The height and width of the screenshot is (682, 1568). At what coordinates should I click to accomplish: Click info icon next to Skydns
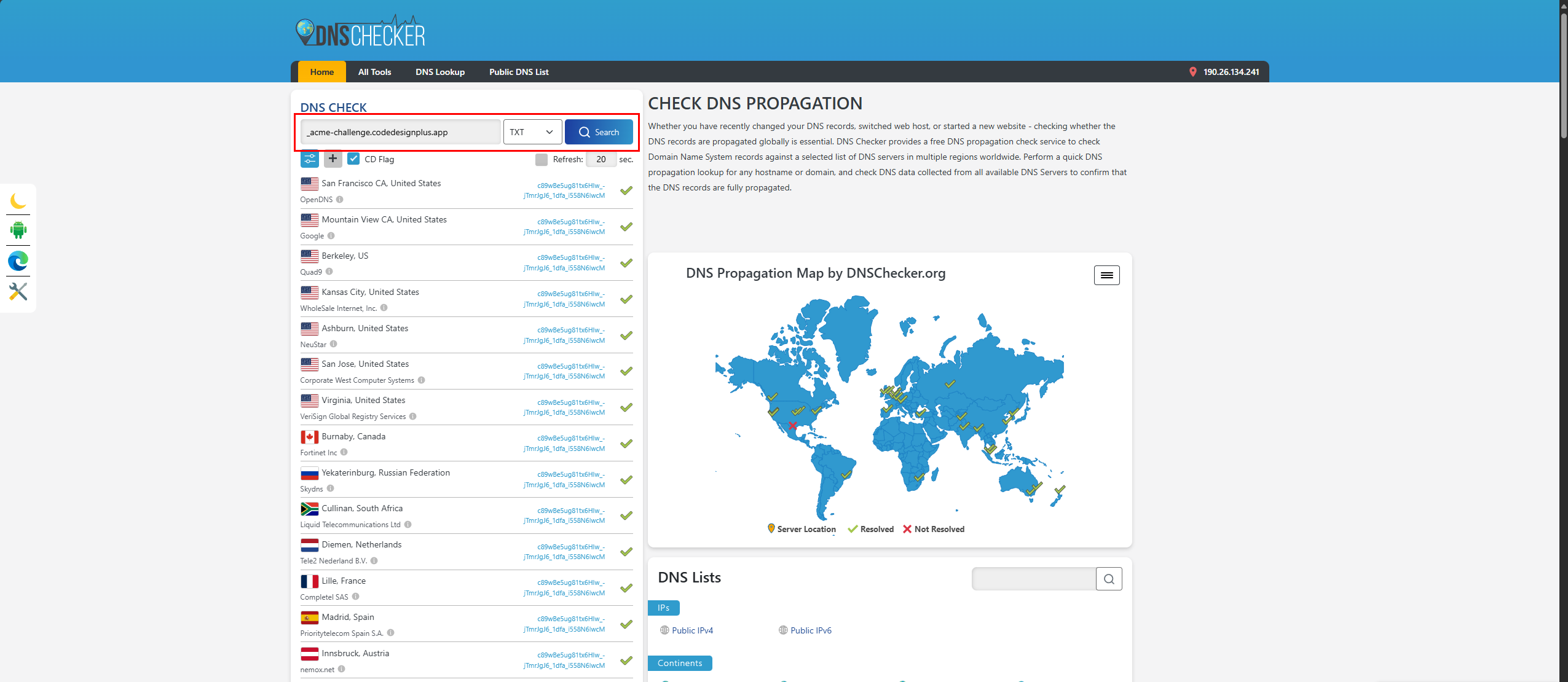coord(330,488)
